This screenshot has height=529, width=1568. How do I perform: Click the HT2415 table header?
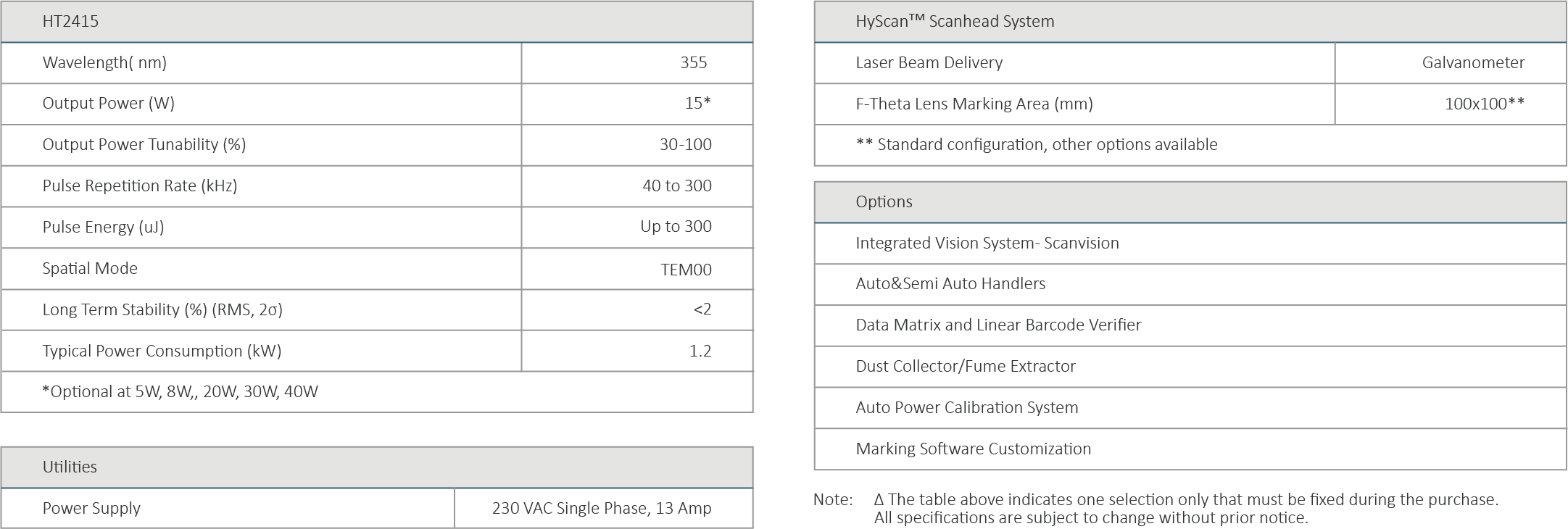point(70,22)
